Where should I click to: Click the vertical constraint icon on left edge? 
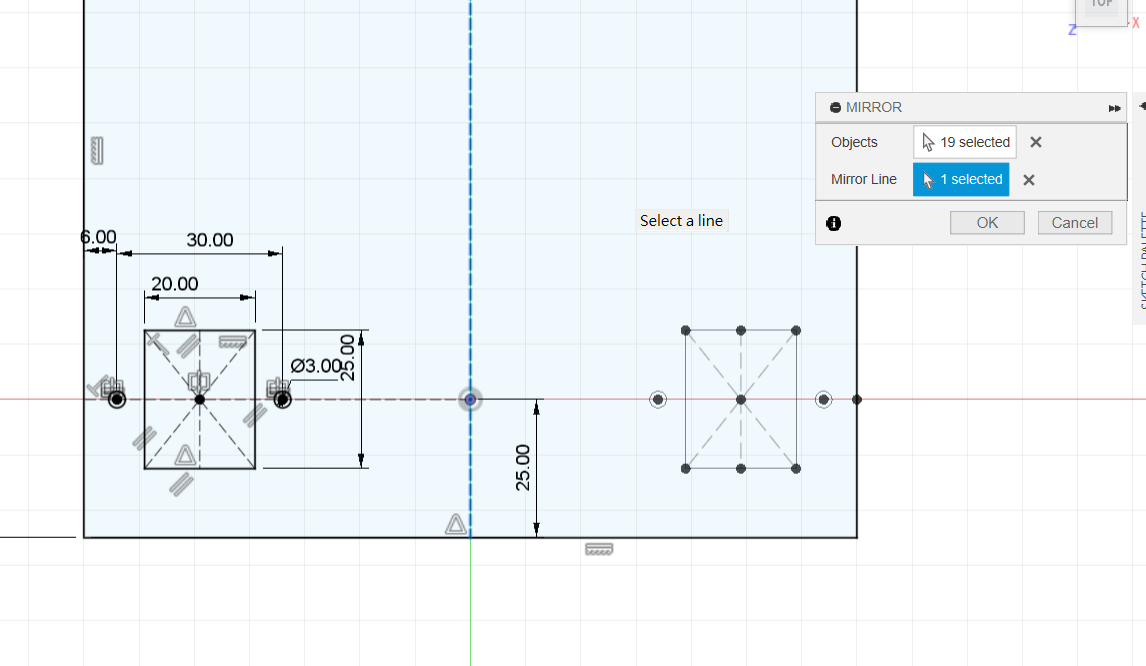97,150
